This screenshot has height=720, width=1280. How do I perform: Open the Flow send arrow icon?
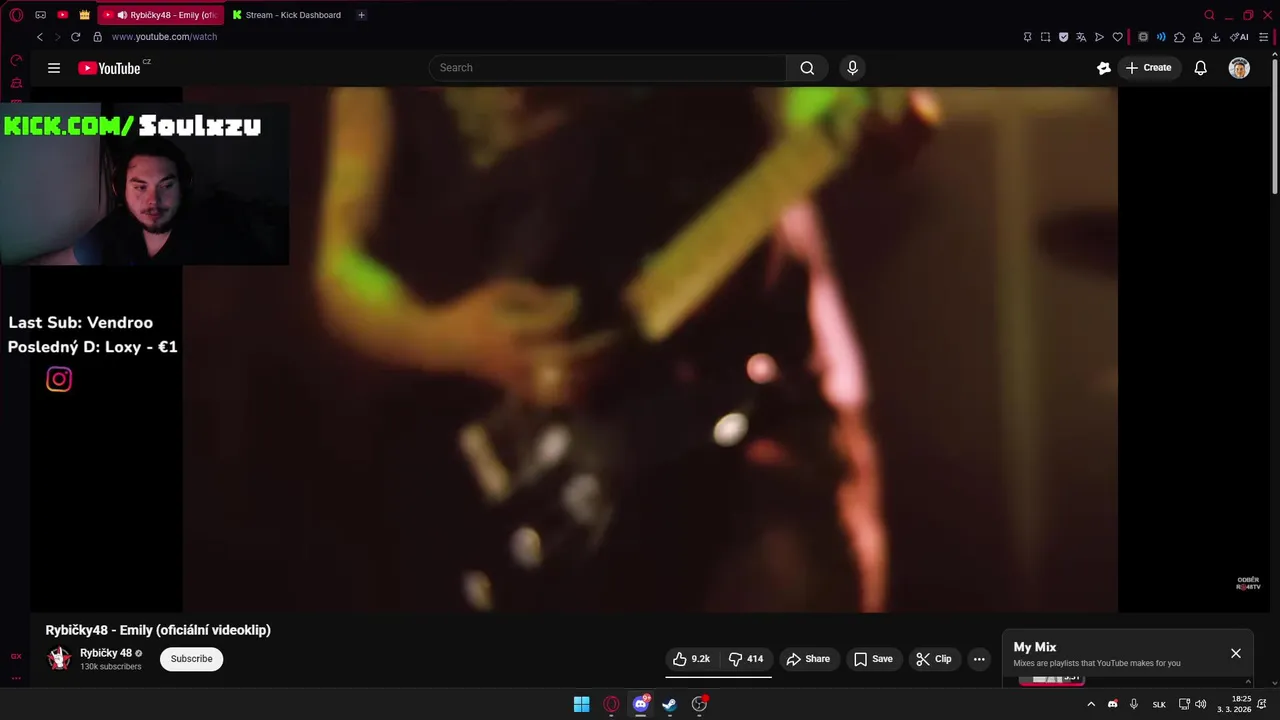(x=1099, y=37)
